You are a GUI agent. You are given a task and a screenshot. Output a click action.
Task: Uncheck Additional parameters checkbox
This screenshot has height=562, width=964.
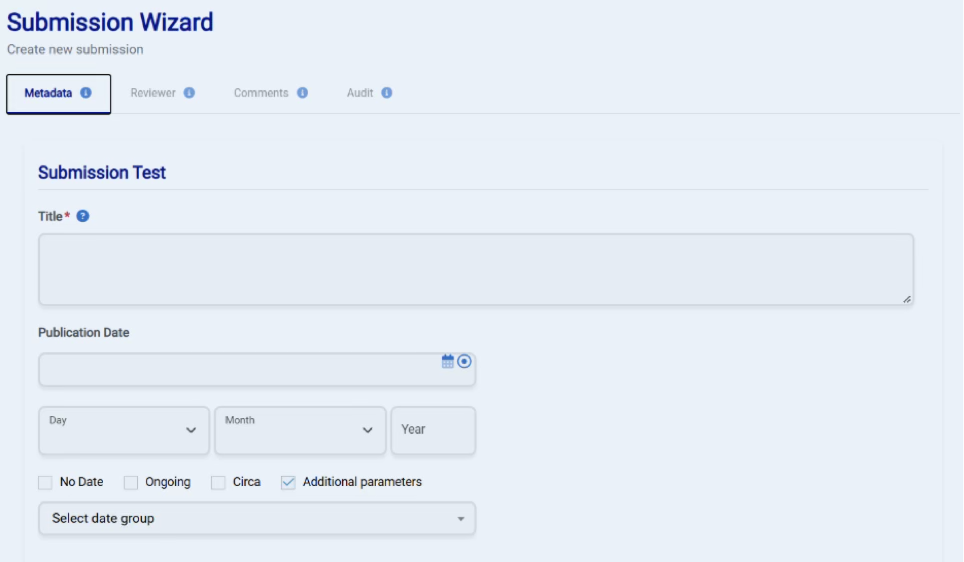click(x=288, y=483)
